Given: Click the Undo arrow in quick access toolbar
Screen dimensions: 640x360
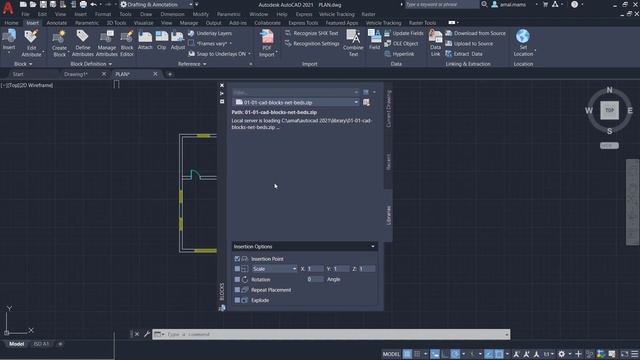Looking at the screenshot, I should tap(93, 4).
